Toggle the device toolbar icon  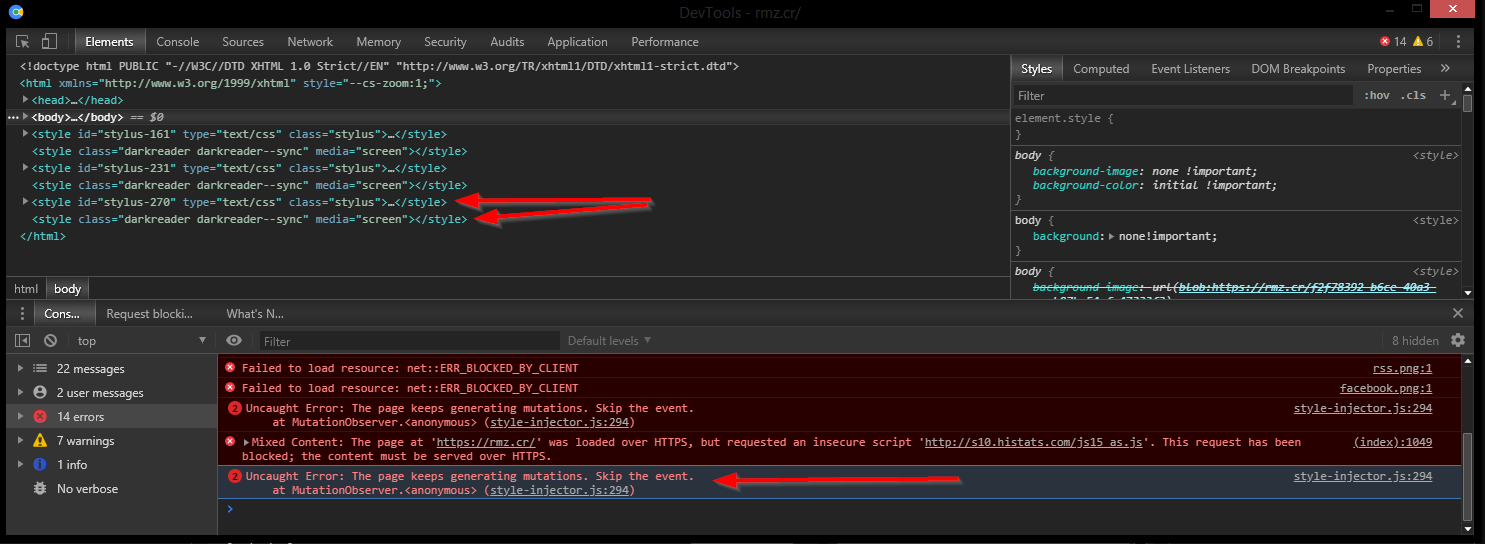pyautogui.click(x=49, y=41)
